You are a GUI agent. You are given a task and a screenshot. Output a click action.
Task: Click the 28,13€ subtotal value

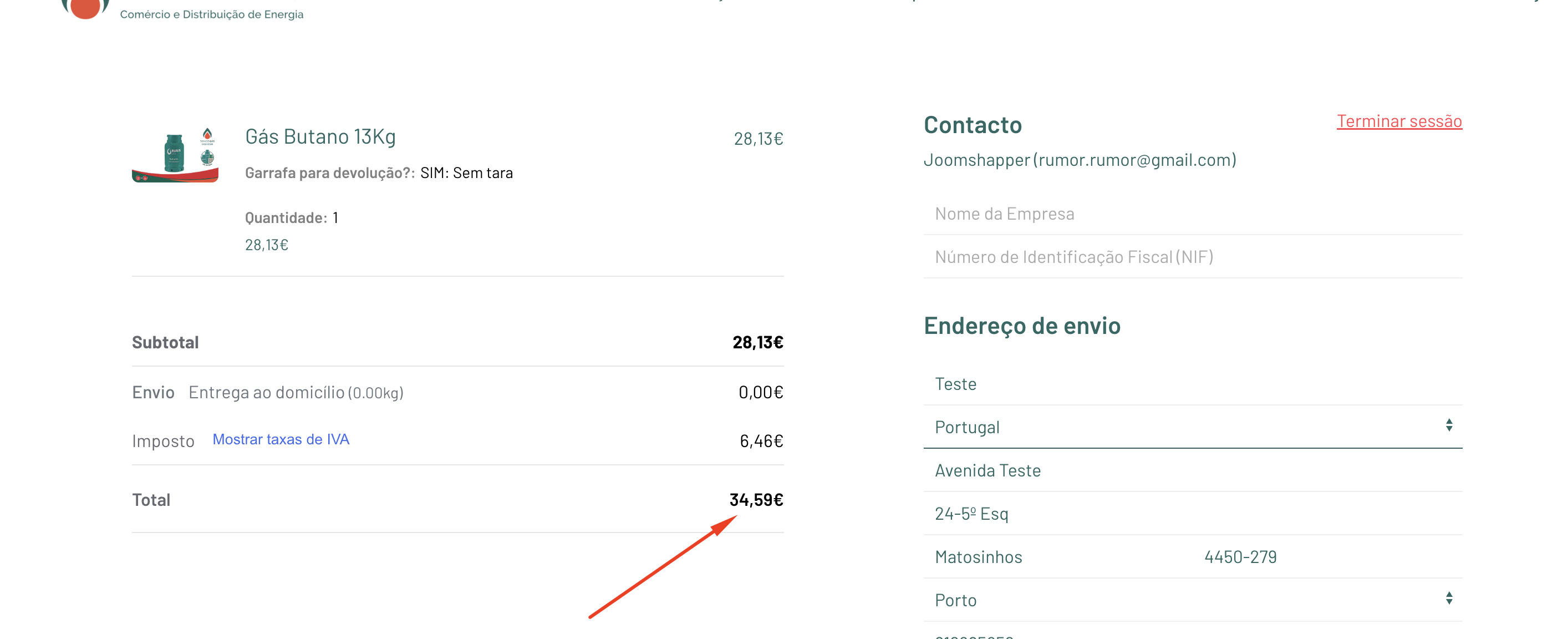coord(757,342)
